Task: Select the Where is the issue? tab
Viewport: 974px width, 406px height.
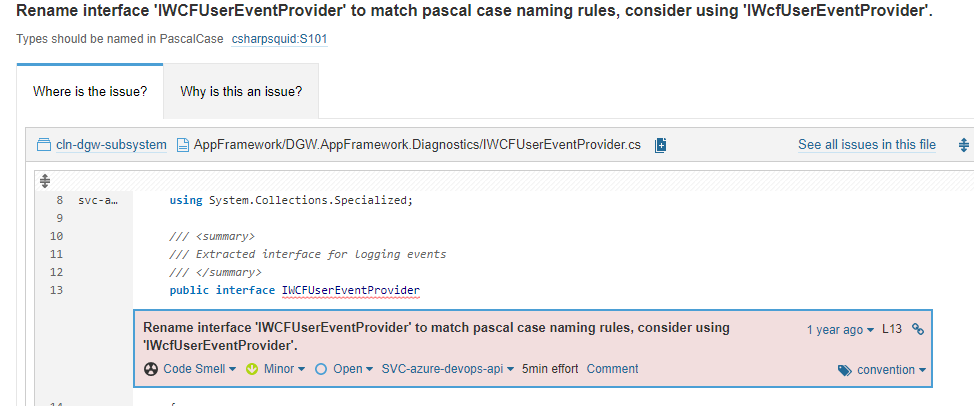Action: [90, 91]
